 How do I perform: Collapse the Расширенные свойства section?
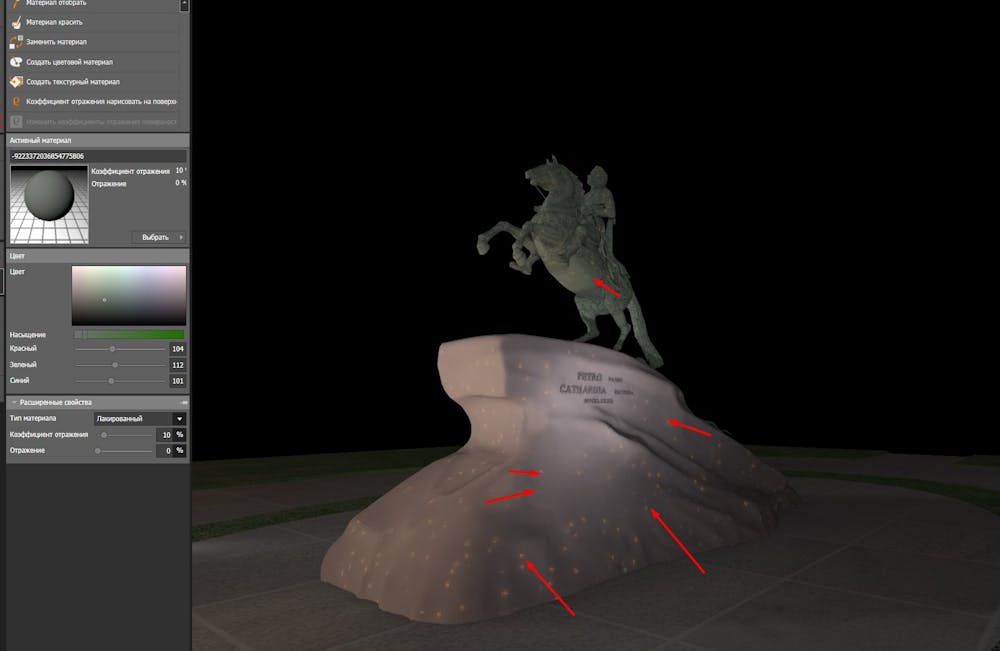(14, 402)
